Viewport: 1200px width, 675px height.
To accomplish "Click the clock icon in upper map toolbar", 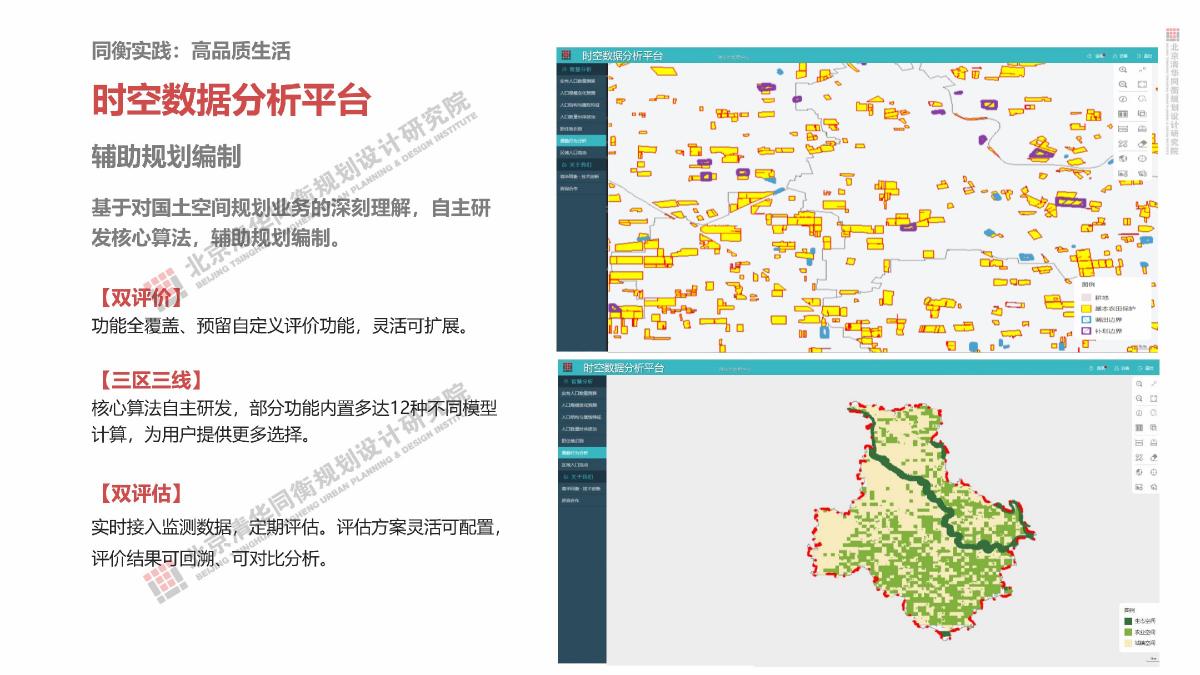I will pos(1123,100).
